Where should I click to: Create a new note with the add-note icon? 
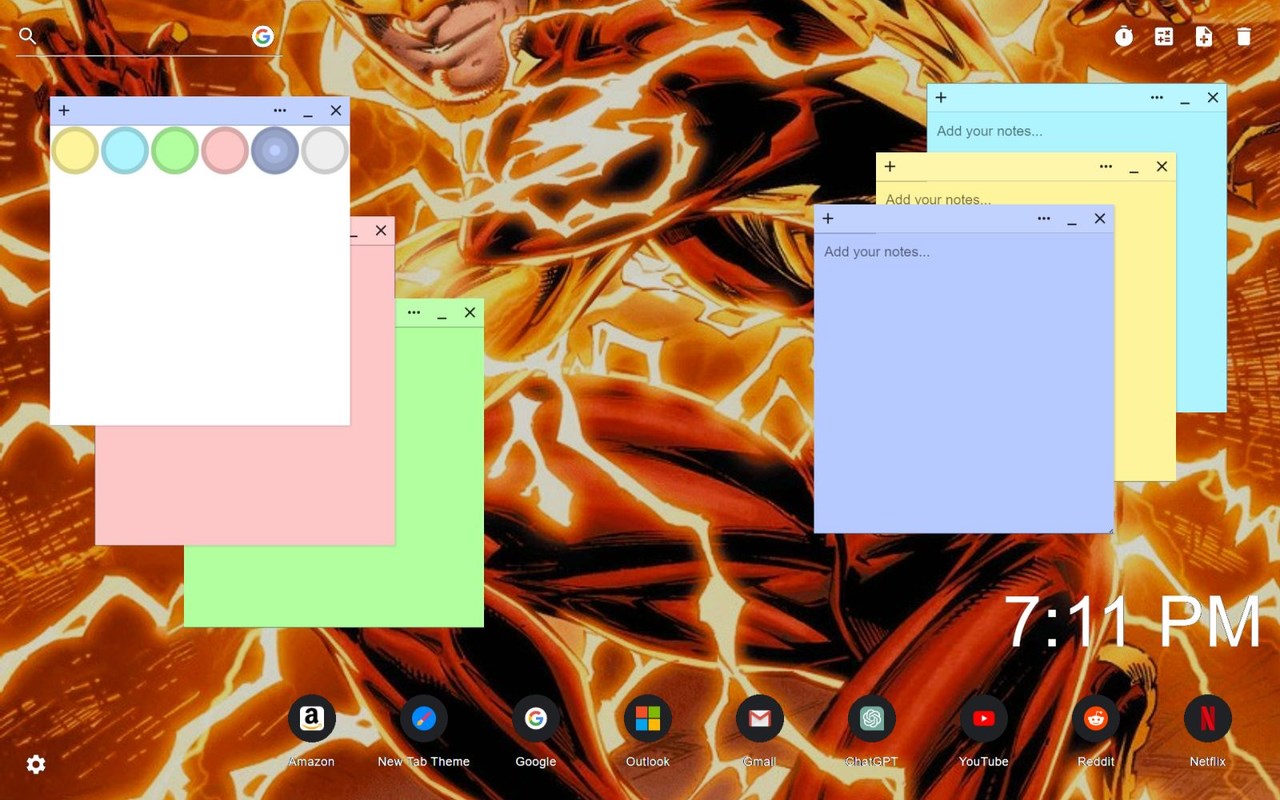[1204, 37]
